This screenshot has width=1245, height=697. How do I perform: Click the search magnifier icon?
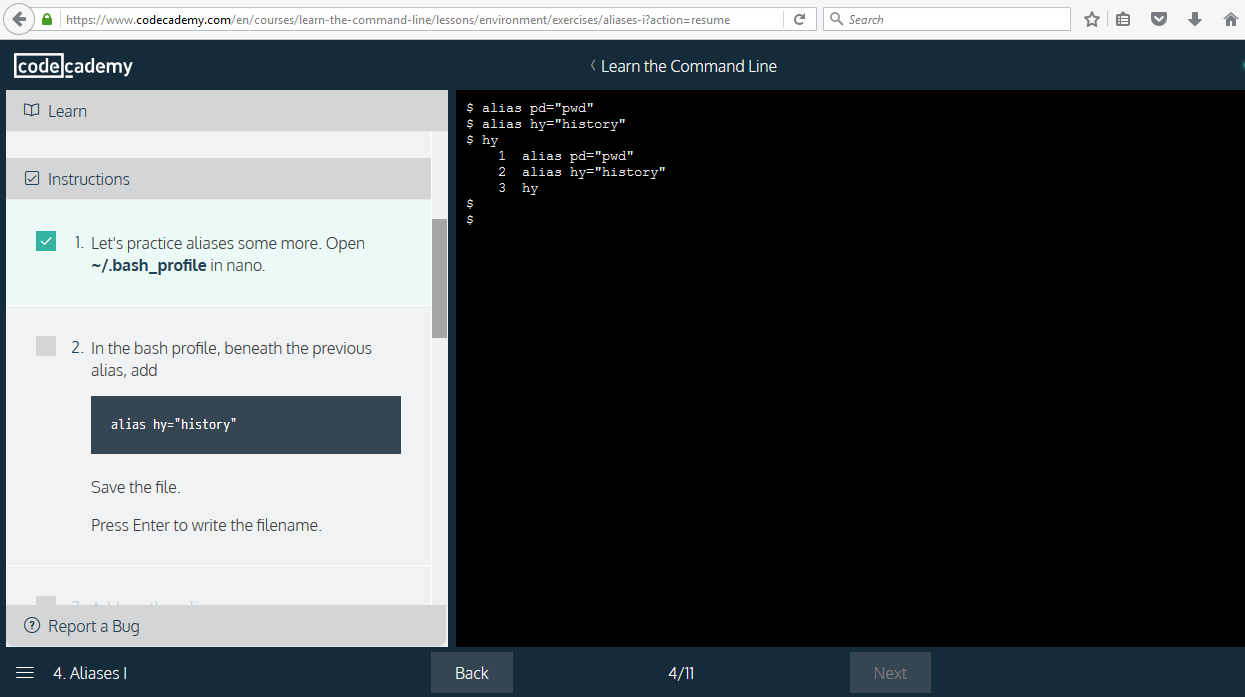coord(836,19)
